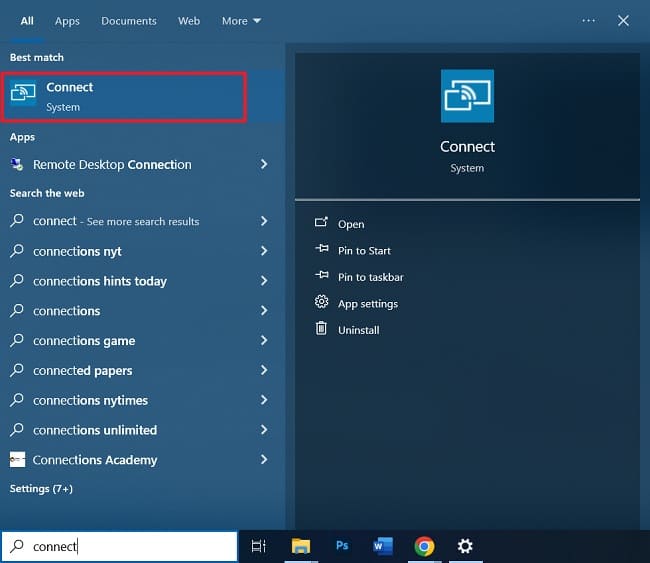Open the More filter dropdown

(x=241, y=21)
